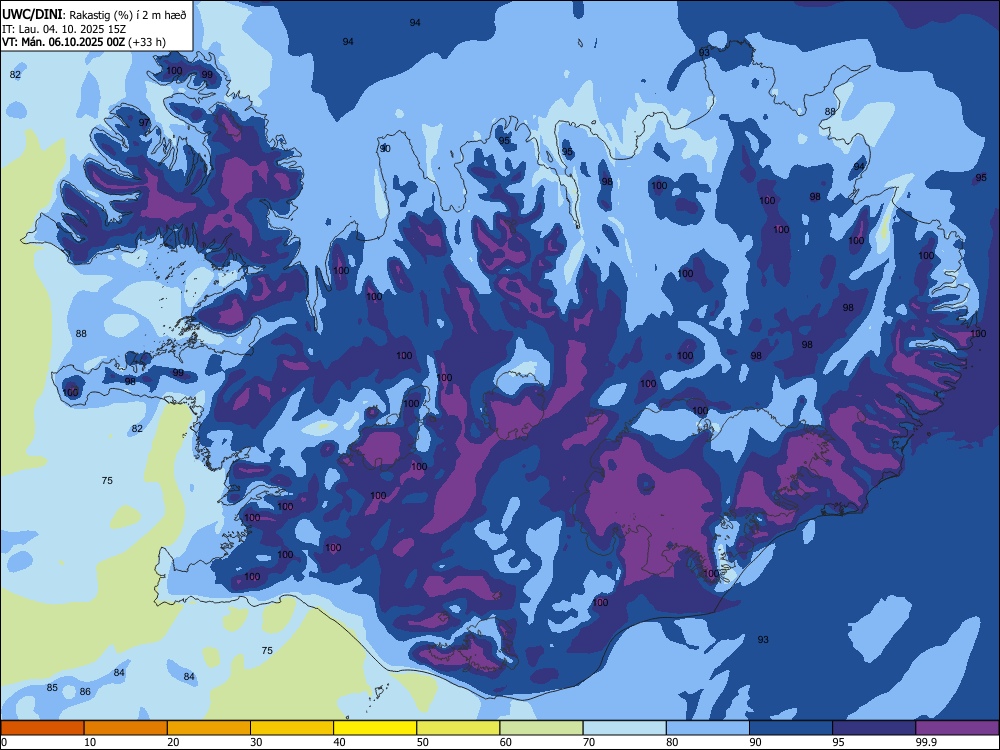This screenshot has height=750, width=1000.
Task: Select the purple above-99.9 legend swatch
Action: point(957,728)
